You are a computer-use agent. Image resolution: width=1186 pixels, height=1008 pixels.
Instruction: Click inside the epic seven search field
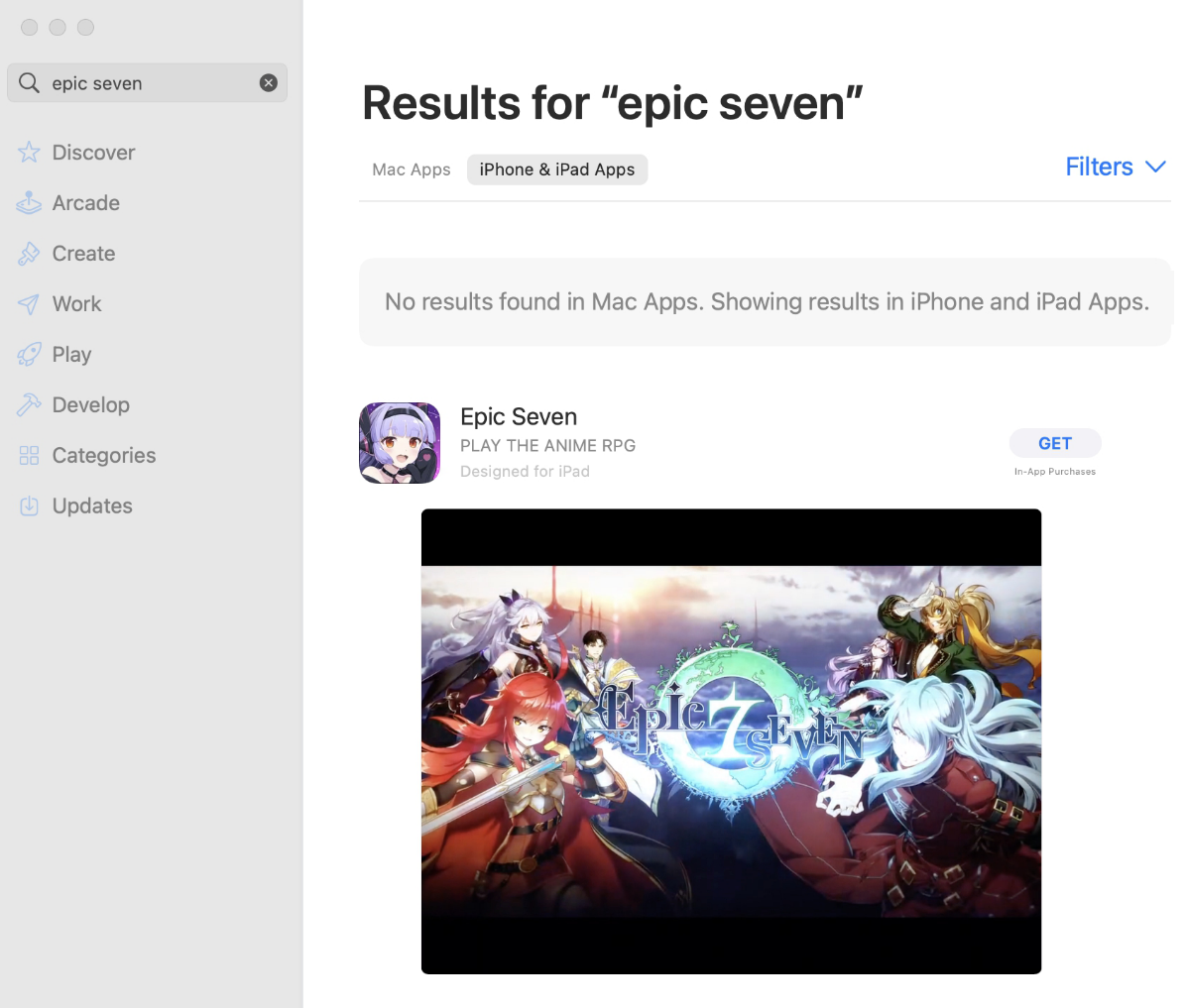(148, 82)
